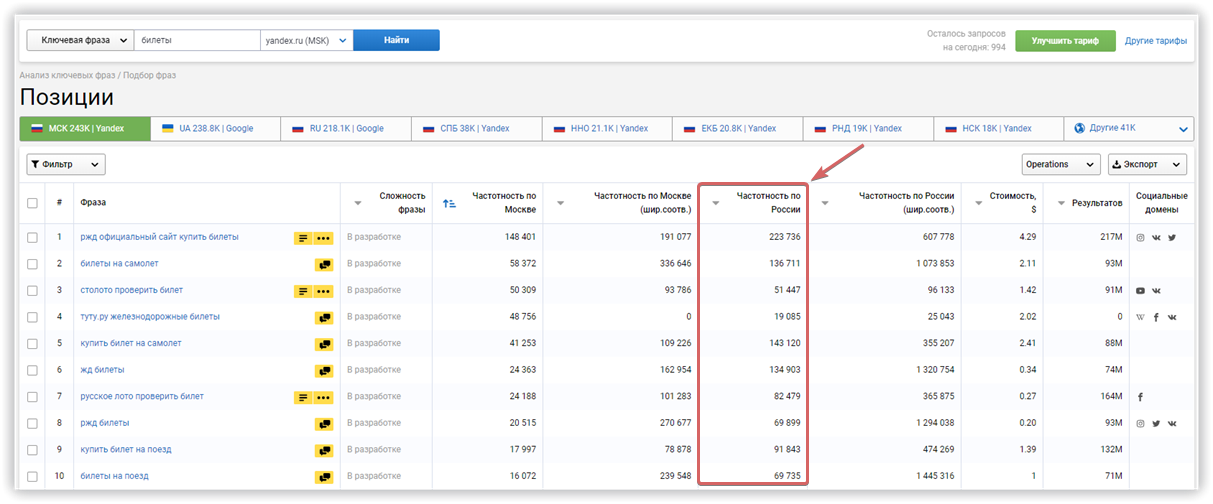Open the Operations dropdown

pos(1061,164)
